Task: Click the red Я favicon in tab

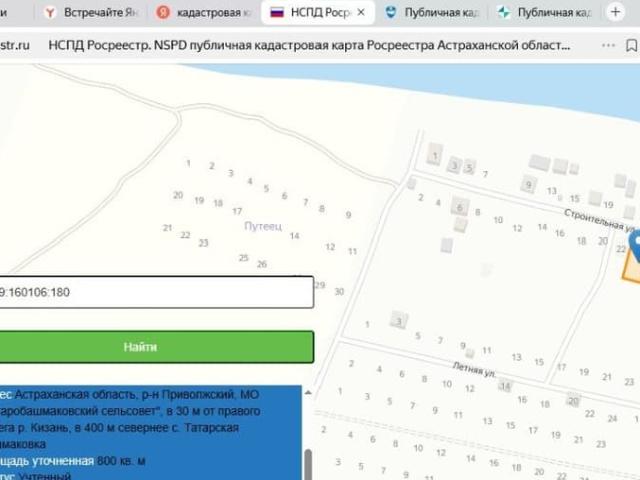Action: (x=162, y=13)
